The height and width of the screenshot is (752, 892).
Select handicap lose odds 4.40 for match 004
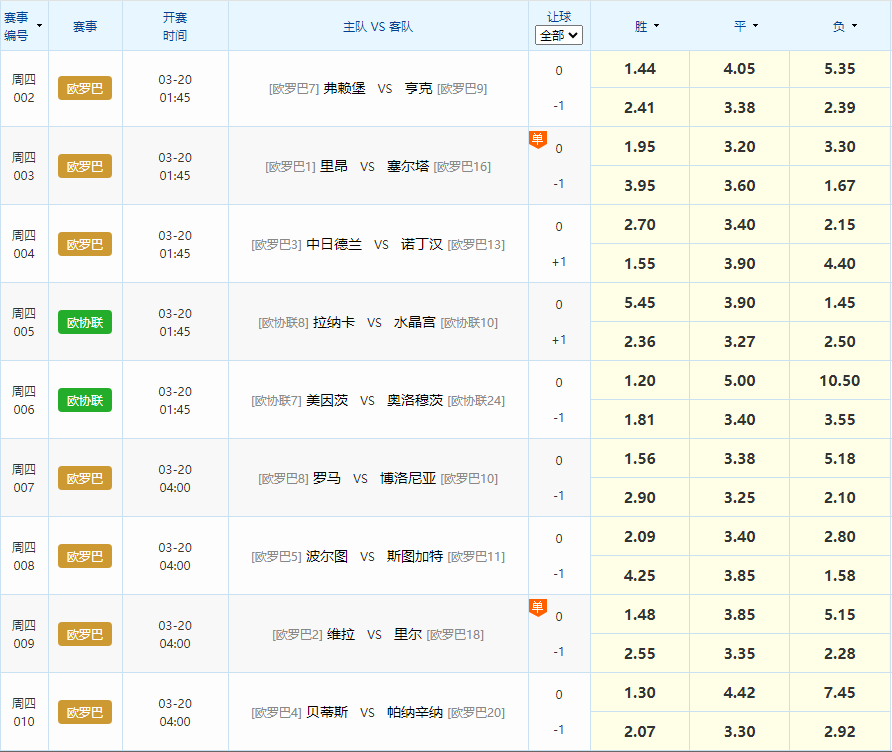point(840,263)
